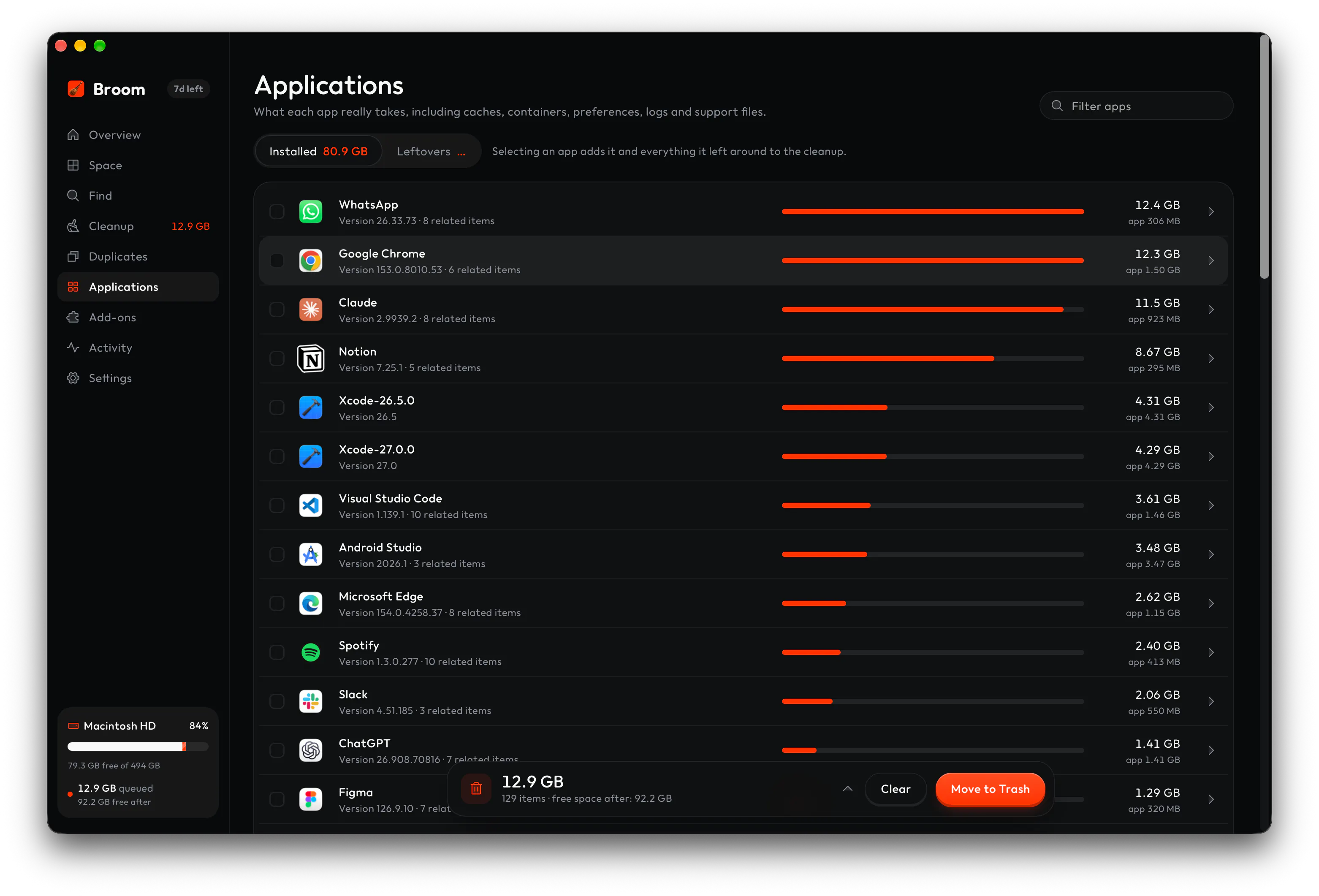
Task: Click the window's vertical scrollbar
Action: click(x=1264, y=156)
